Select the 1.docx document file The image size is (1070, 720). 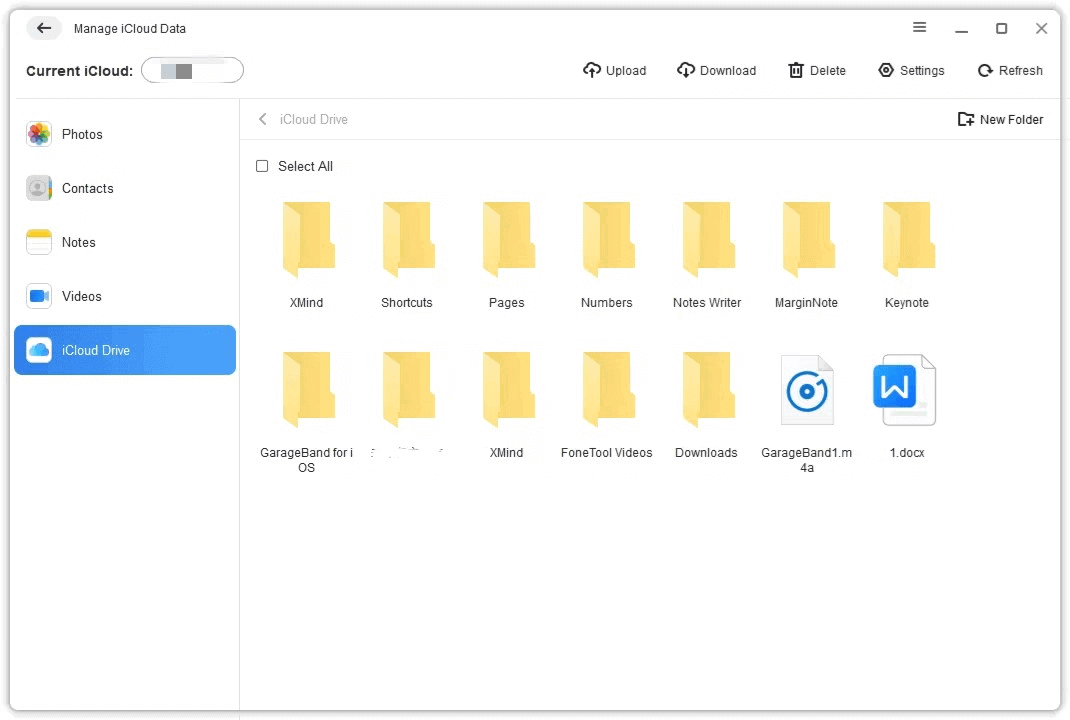(906, 392)
